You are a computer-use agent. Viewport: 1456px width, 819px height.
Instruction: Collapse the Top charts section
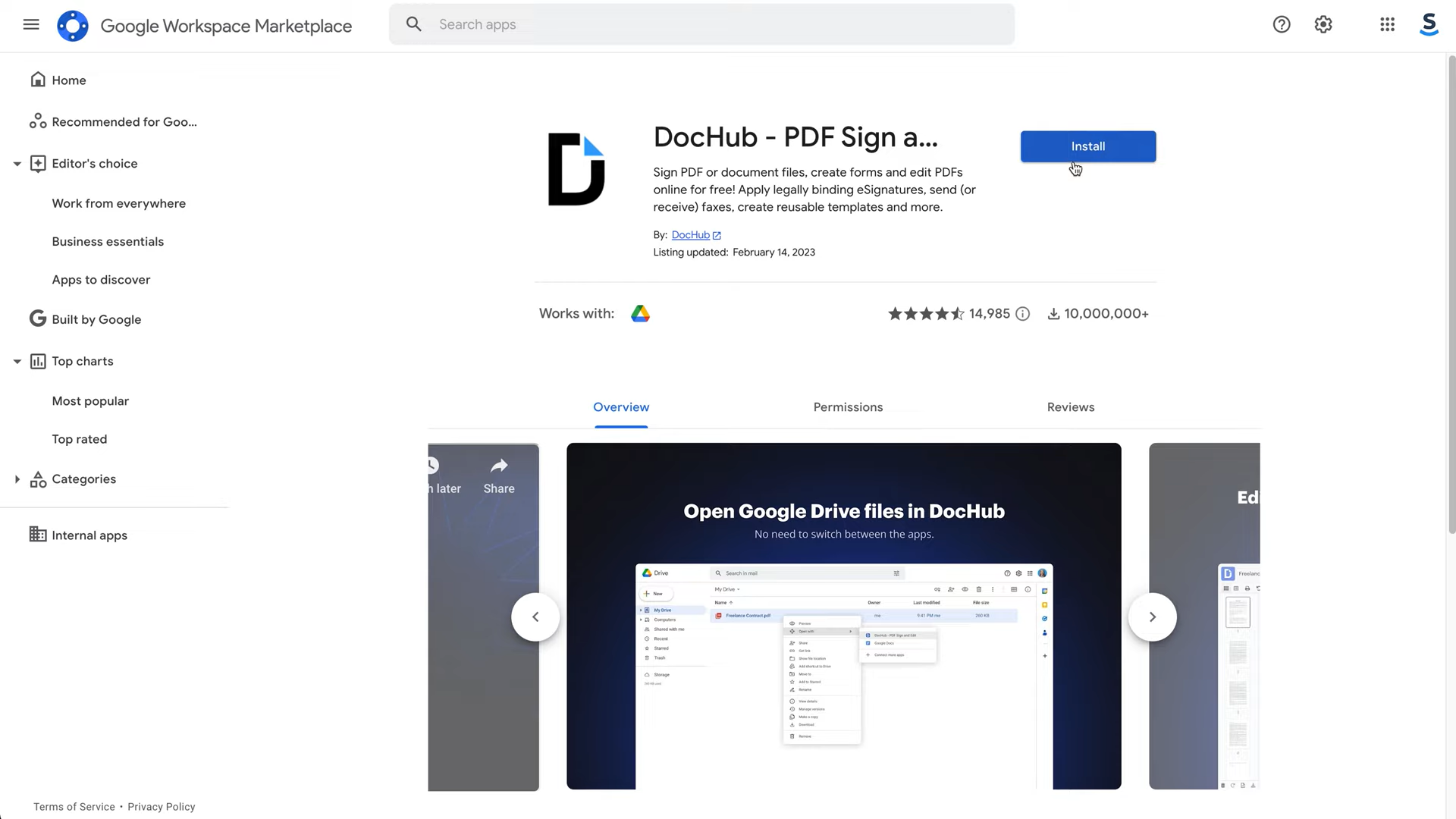[17, 362]
